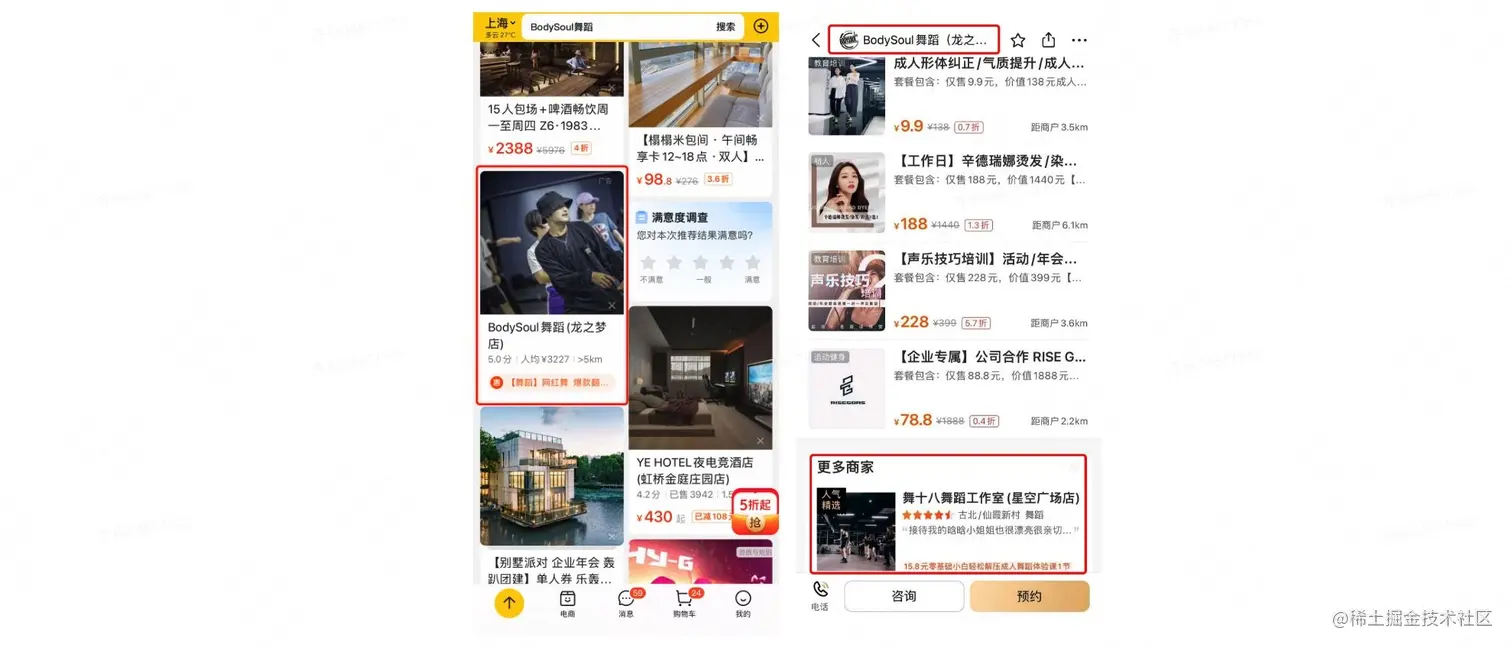
Task: Go back with the left chevron arrow
Action: coord(816,40)
